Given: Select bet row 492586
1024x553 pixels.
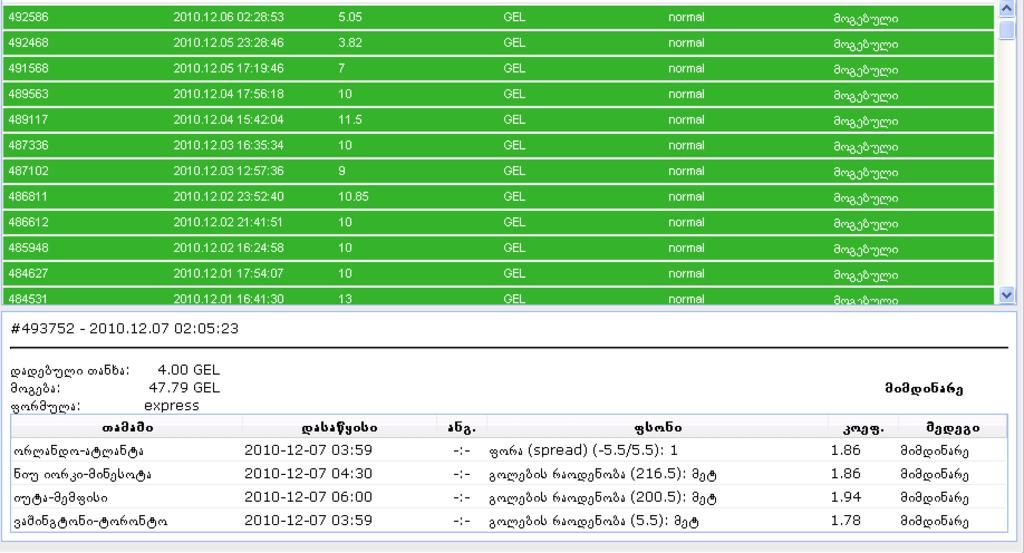Looking at the screenshot, I should pyautogui.click(x=498, y=18).
